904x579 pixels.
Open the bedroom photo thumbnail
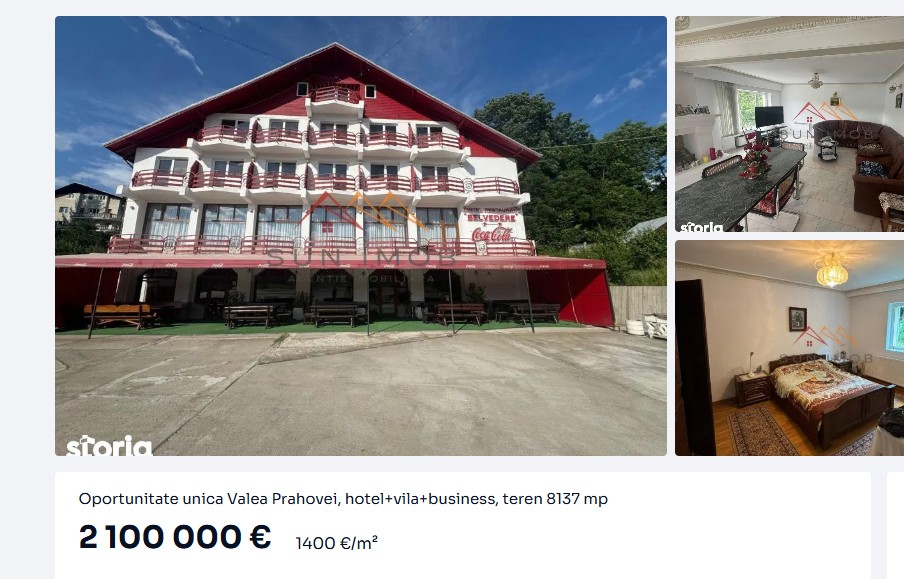789,348
